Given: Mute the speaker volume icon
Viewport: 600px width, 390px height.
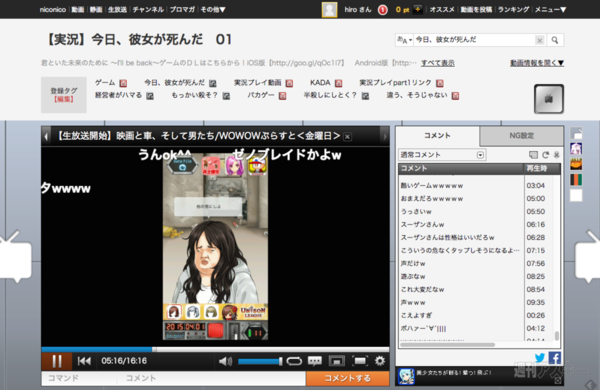Looking at the screenshot, I should coord(225,361).
